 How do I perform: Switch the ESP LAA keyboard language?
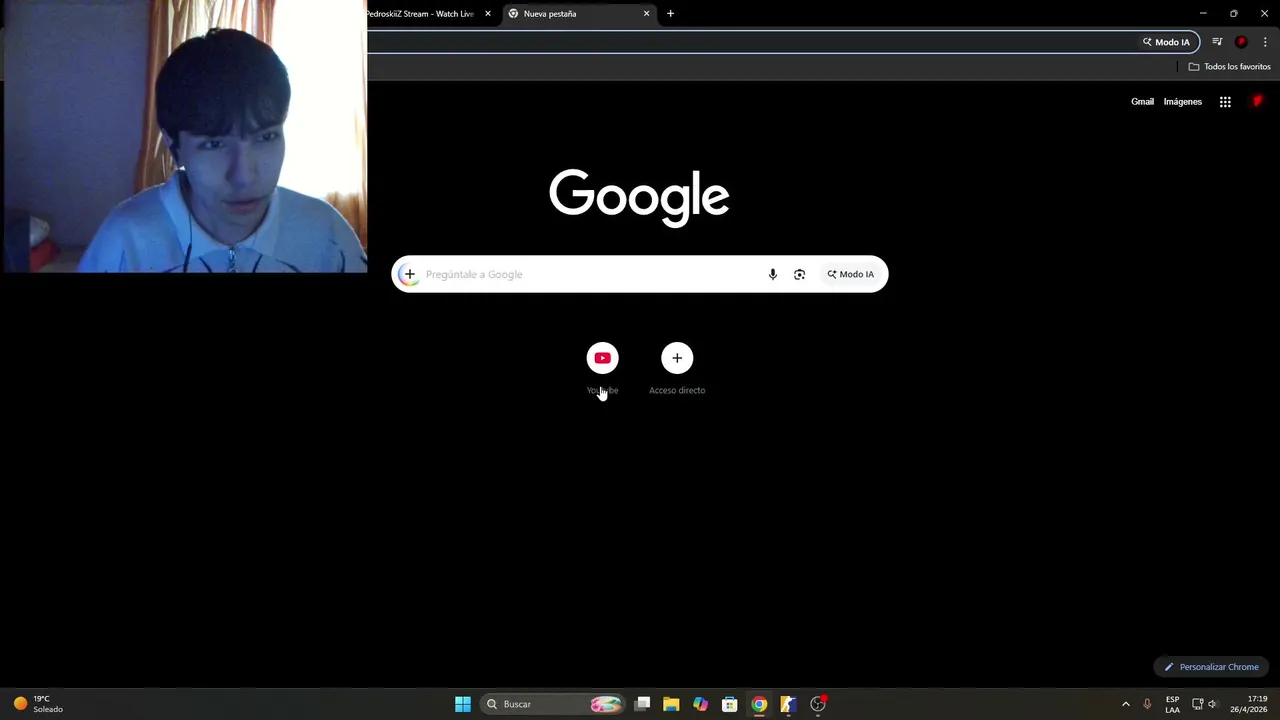pos(1172,704)
